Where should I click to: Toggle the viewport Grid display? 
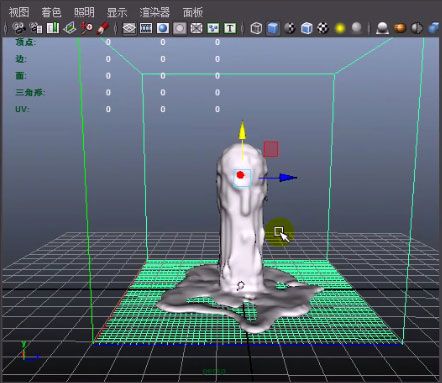(129, 28)
